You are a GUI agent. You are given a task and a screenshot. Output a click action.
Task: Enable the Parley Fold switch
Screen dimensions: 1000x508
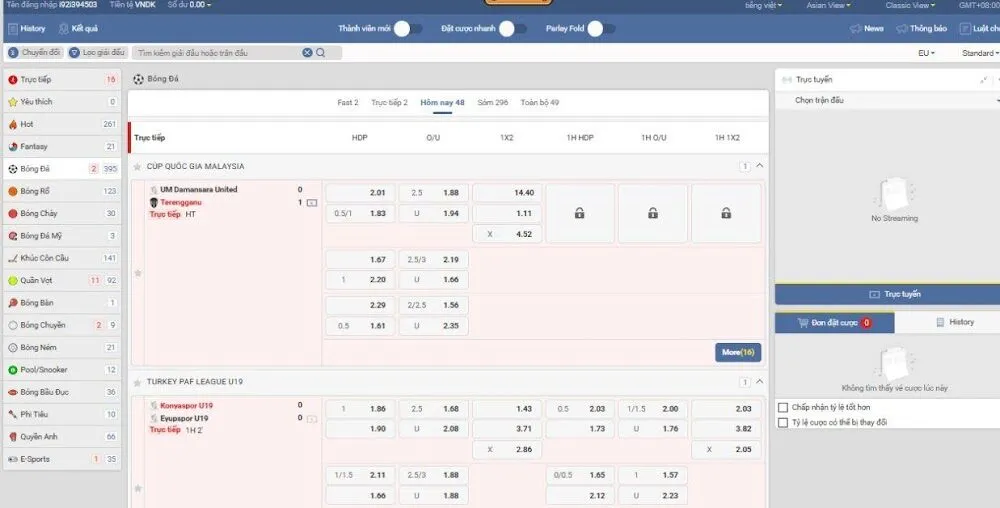pos(600,29)
